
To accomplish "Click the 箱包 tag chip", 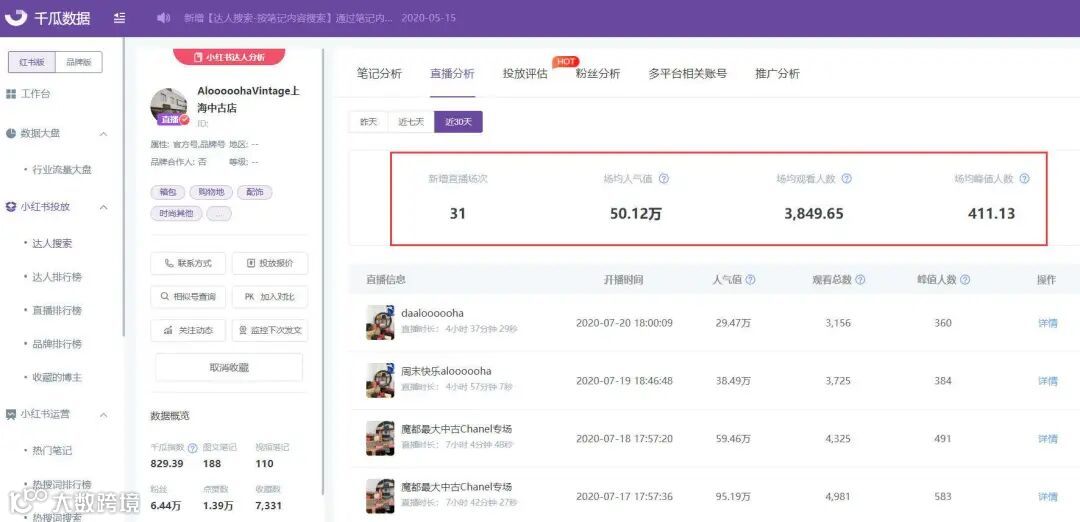I will [167, 192].
